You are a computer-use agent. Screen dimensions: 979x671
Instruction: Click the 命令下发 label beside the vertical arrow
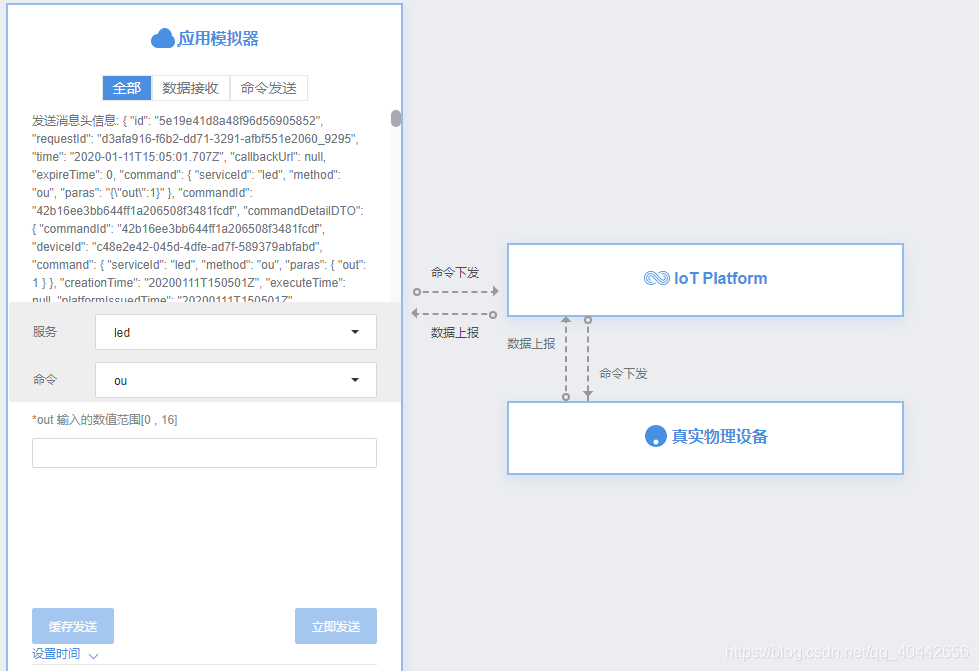[x=623, y=374]
